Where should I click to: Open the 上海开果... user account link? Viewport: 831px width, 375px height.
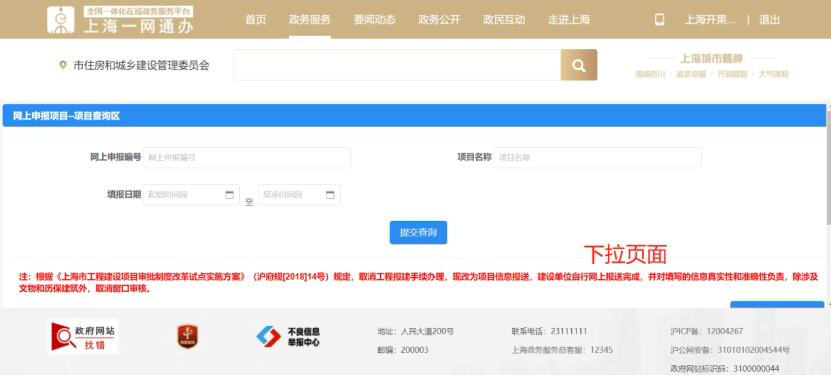click(710, 20)
